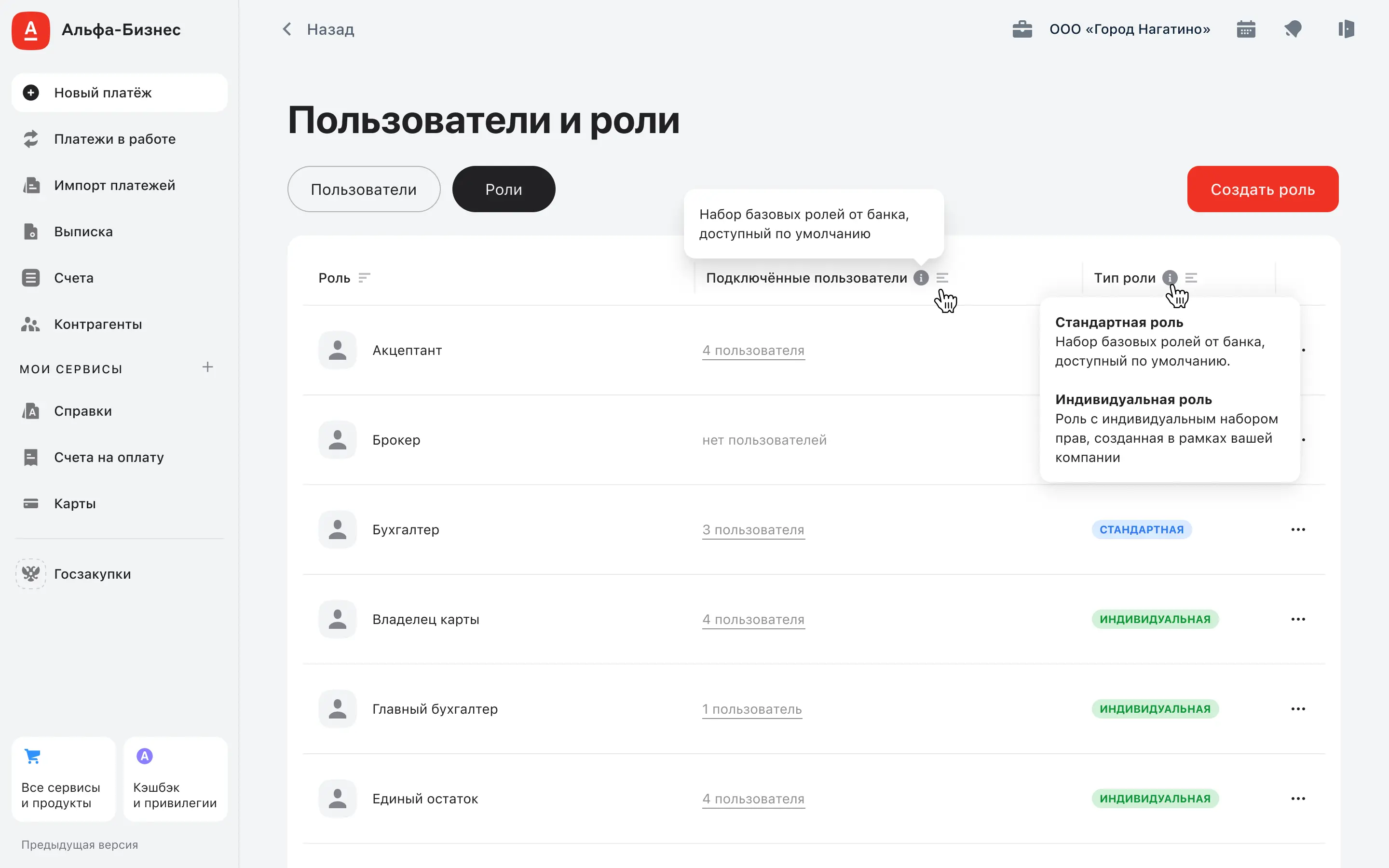1389x868 pixels.
Task: Open Госзакупки from sidebar
Action: point(92,574)
